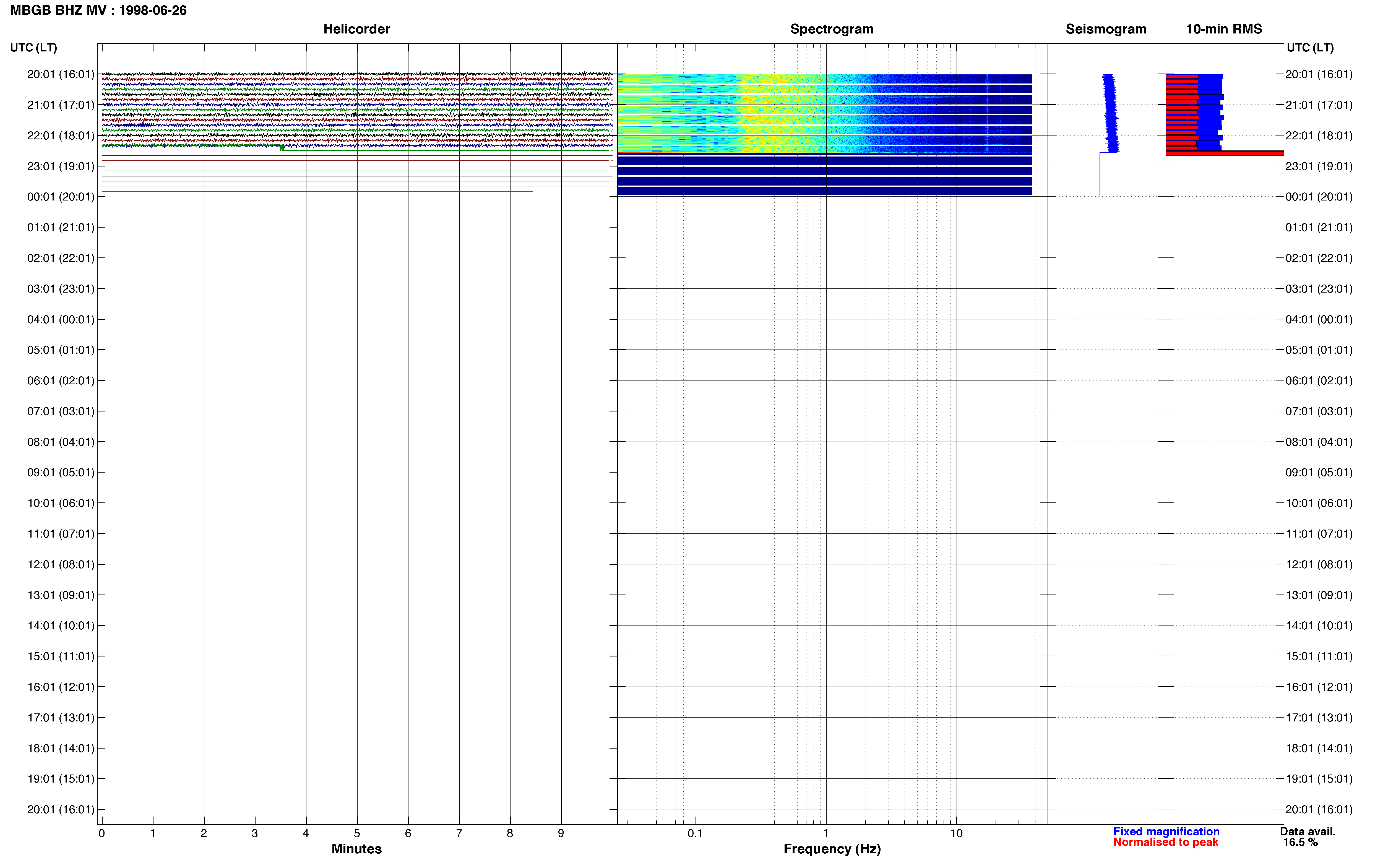This screenshot has width=1388, height=868.
Task: Select the 'Helicorder' panel heading
Action: (x=356, y=29)
